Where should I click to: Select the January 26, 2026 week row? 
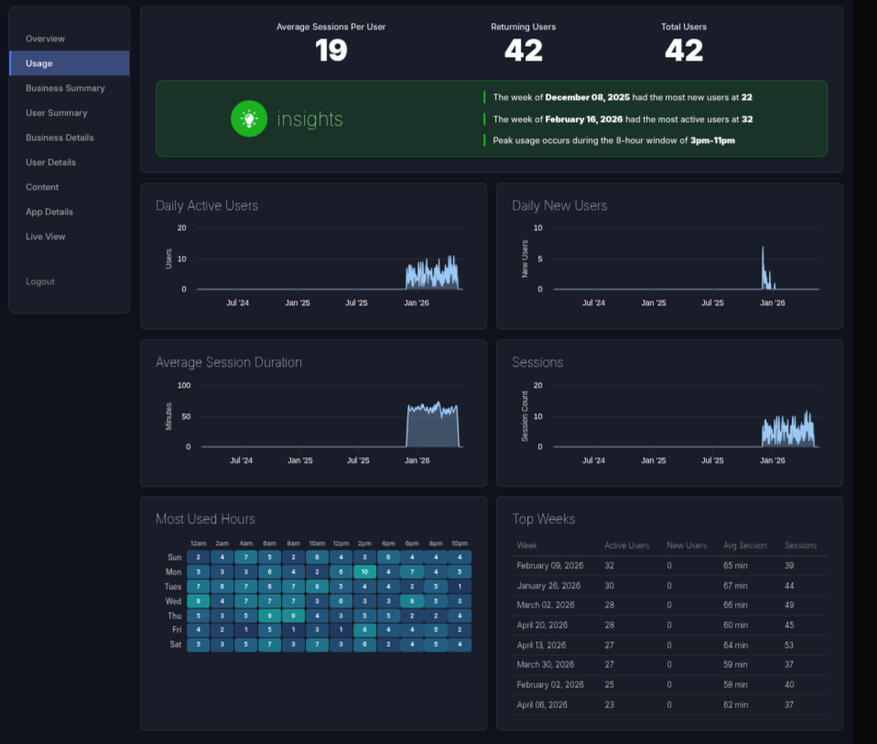point(669,586)
